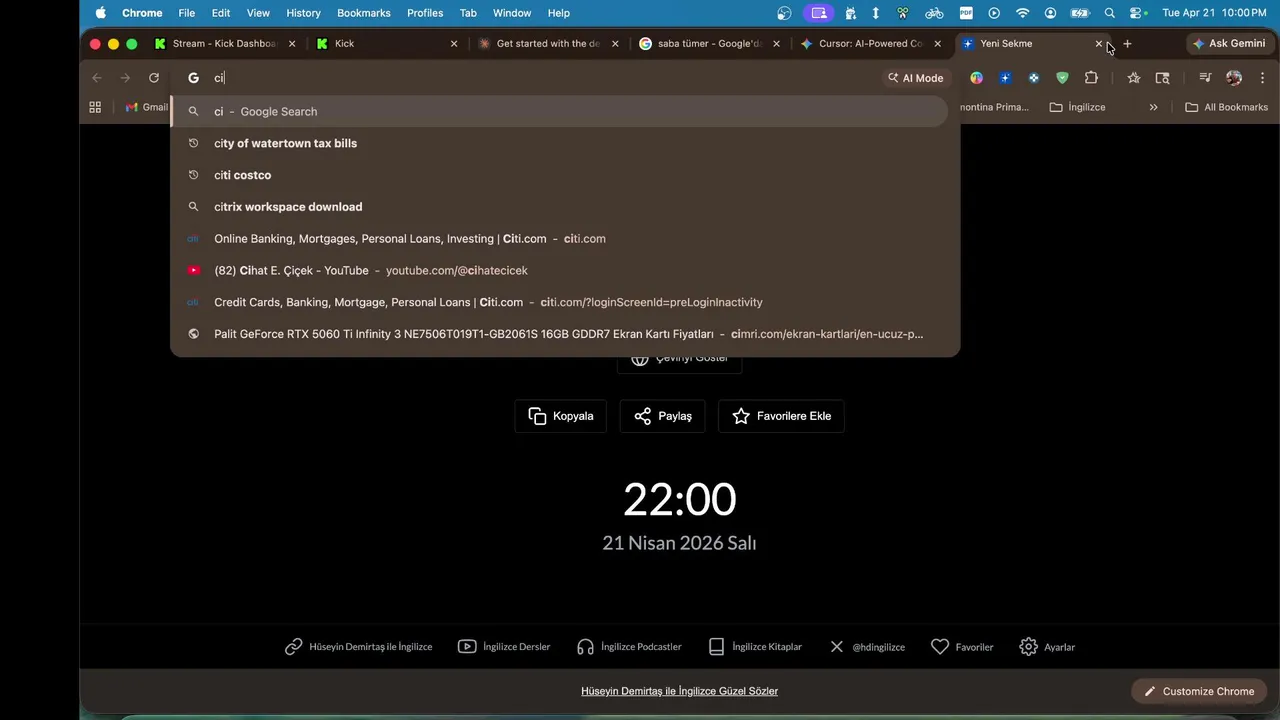Open the History menu
The height and width of the screenshot is (720, 1280).
[303, 13]
